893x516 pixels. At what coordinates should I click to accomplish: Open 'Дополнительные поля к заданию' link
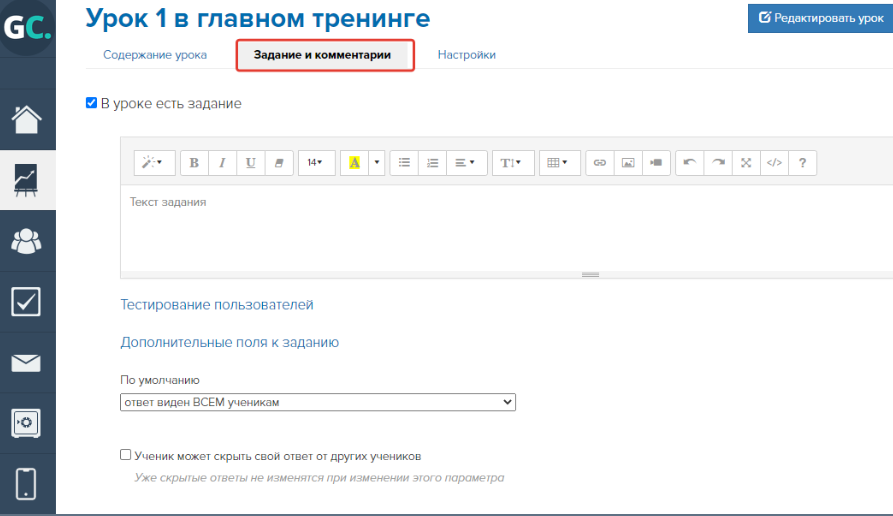(230, 342)
